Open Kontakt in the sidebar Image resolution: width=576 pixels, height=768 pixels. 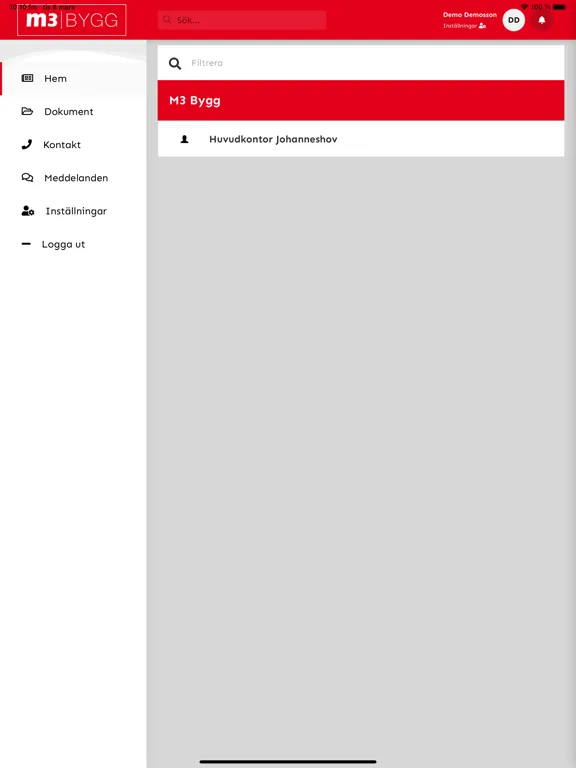coord(73,144)
